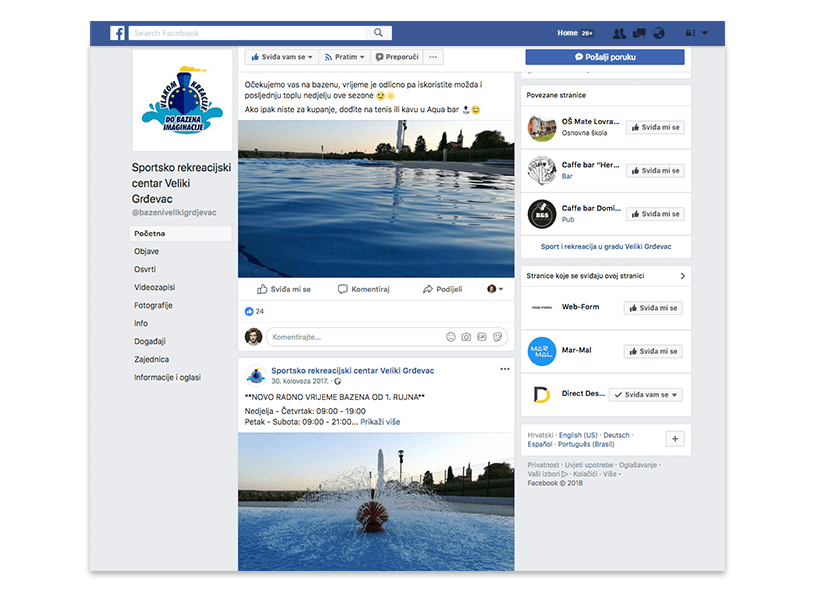Click the post date 30. kolovoza 2017.

click(299, 381)
